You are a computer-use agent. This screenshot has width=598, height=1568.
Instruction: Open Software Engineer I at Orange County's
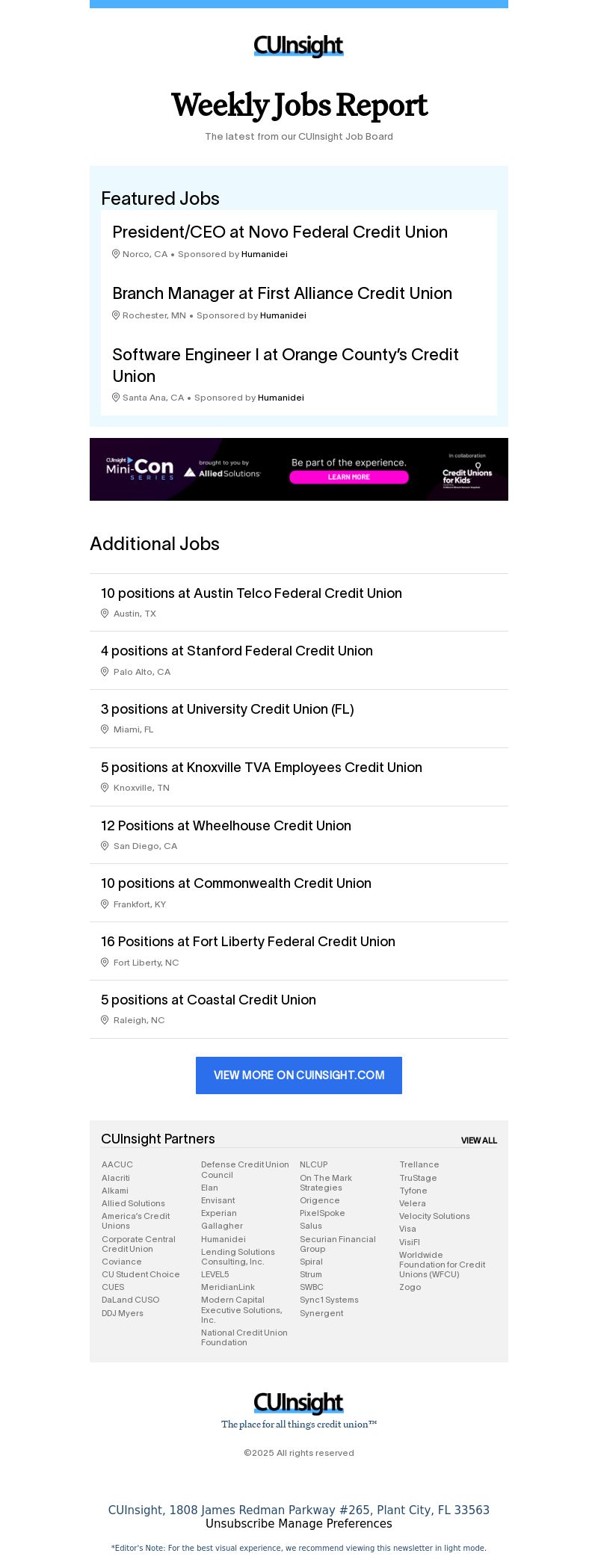286,365
